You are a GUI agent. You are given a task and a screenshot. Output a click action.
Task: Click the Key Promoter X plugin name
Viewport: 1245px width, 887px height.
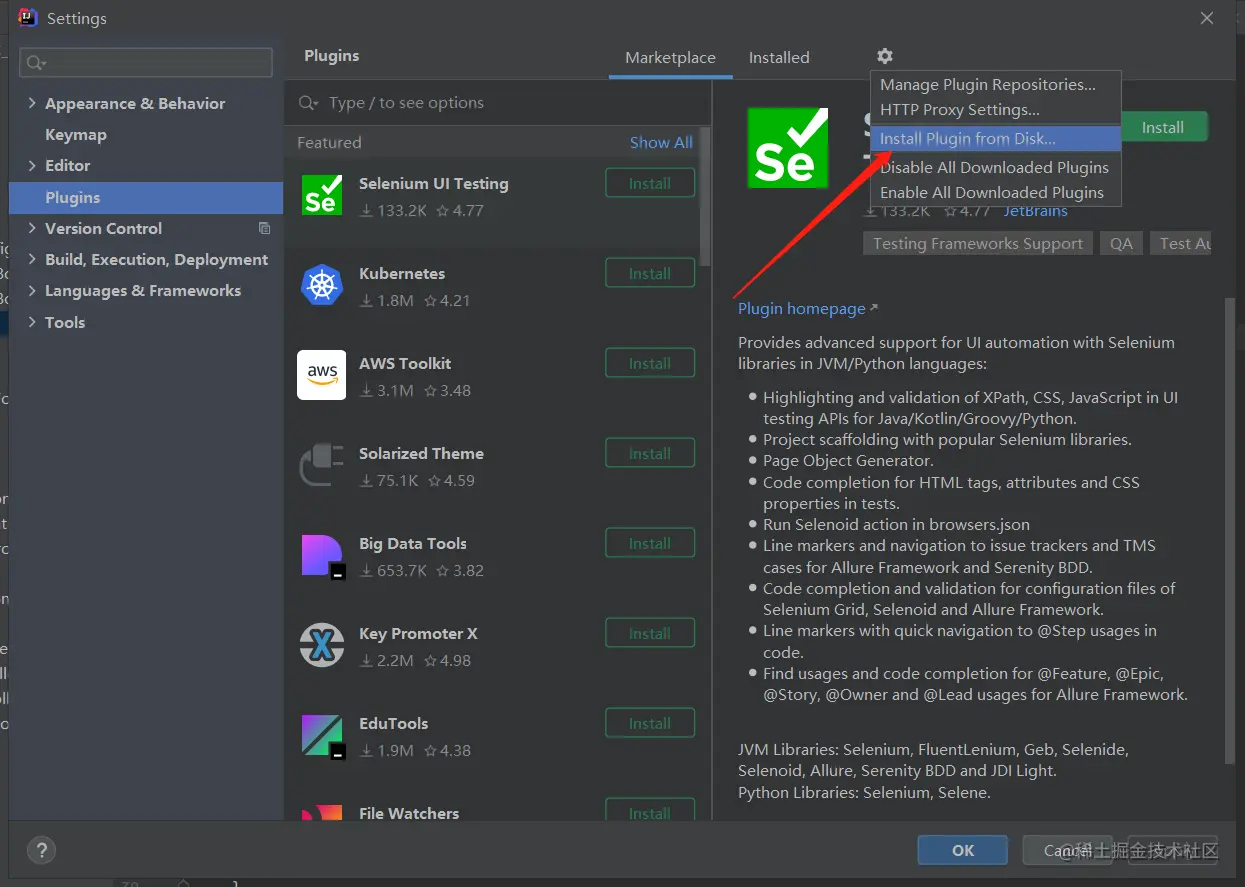tap(418, 633)
